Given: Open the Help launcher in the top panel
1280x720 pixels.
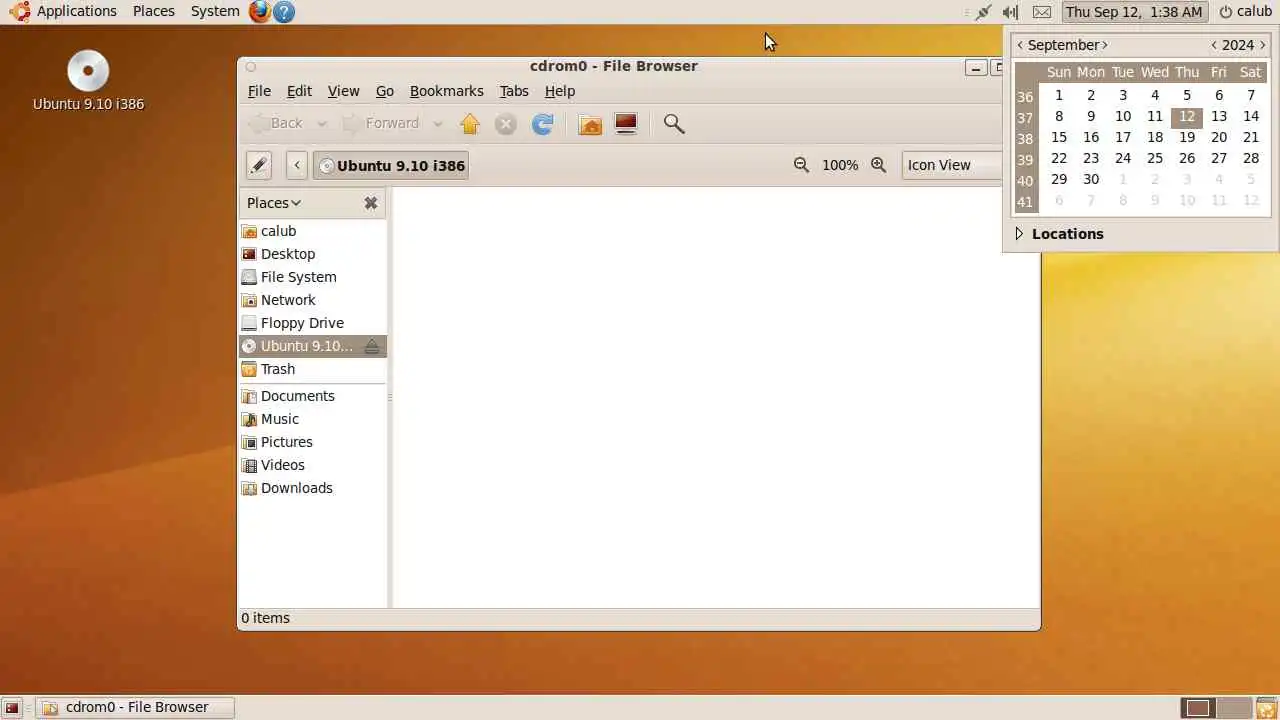Looking at the screenshot, I should click(x=284, y=12).
